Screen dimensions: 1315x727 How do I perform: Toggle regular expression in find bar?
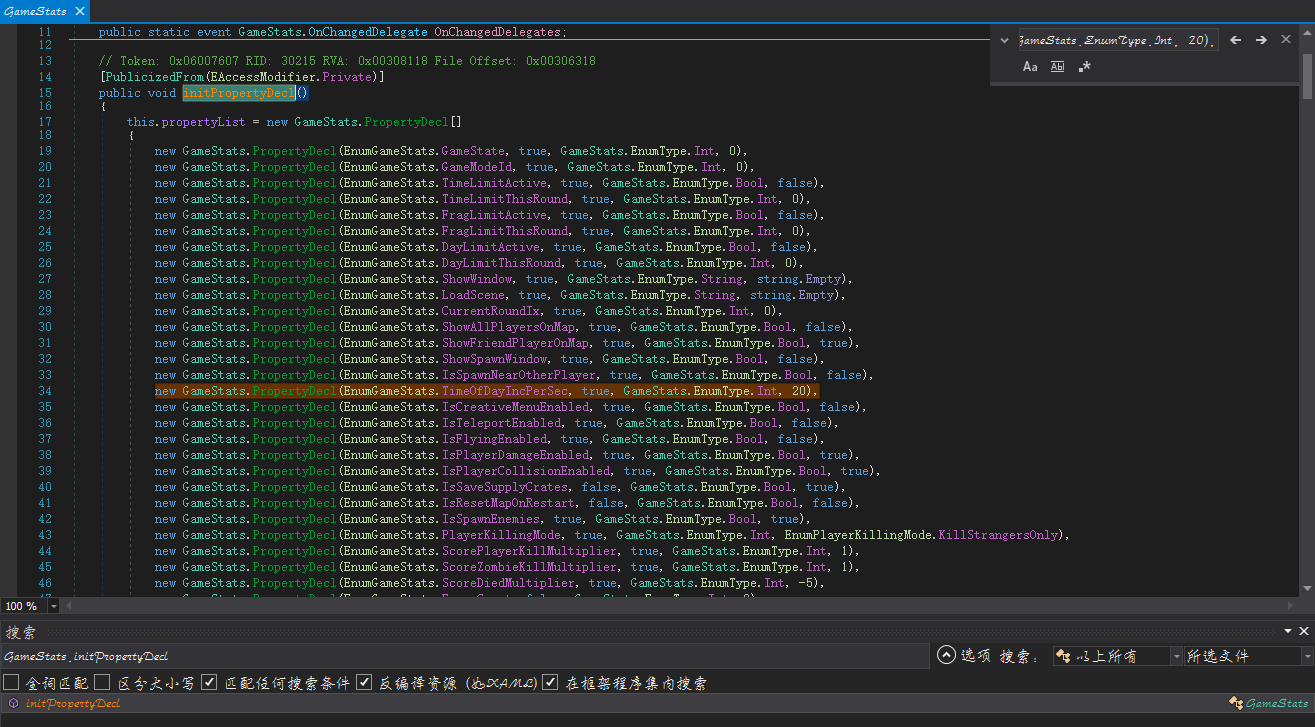(x=1084, y=67)
